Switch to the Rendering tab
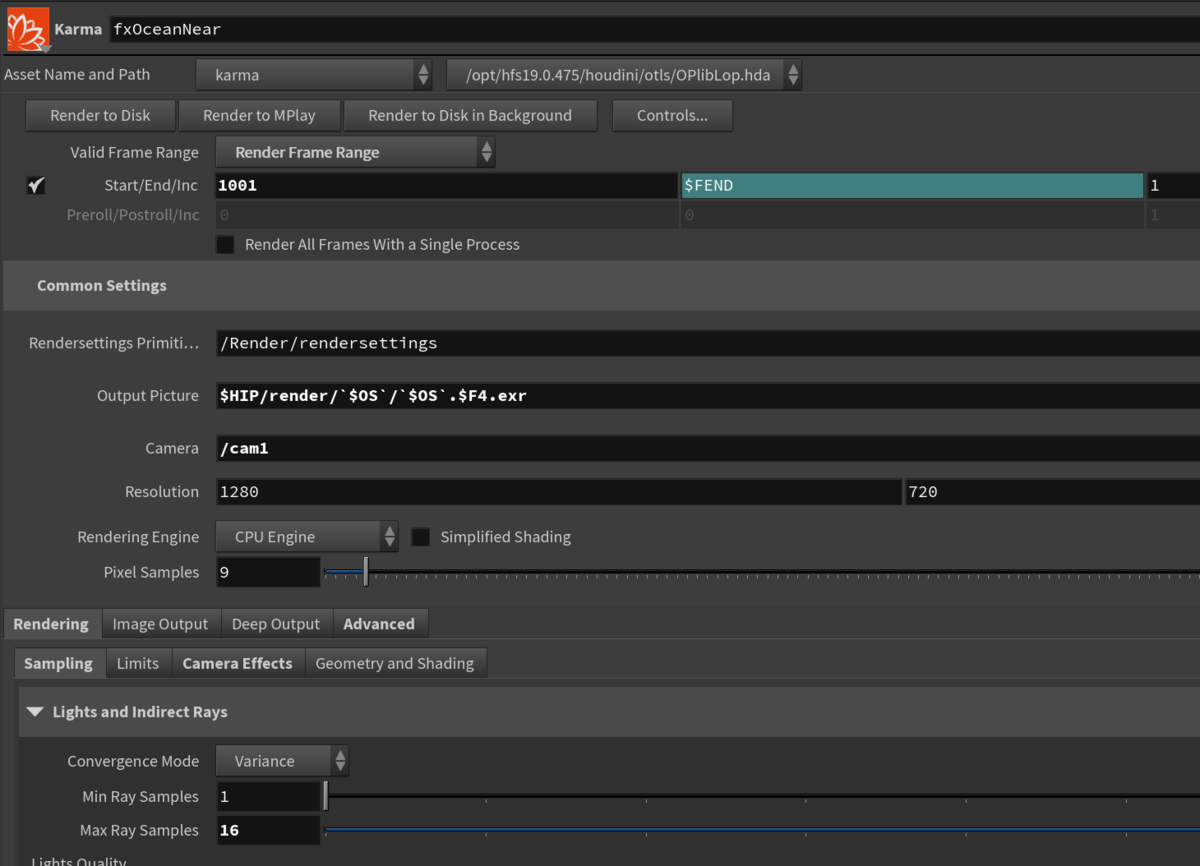This screenshot has width=1200, height=866. point(51,624)
